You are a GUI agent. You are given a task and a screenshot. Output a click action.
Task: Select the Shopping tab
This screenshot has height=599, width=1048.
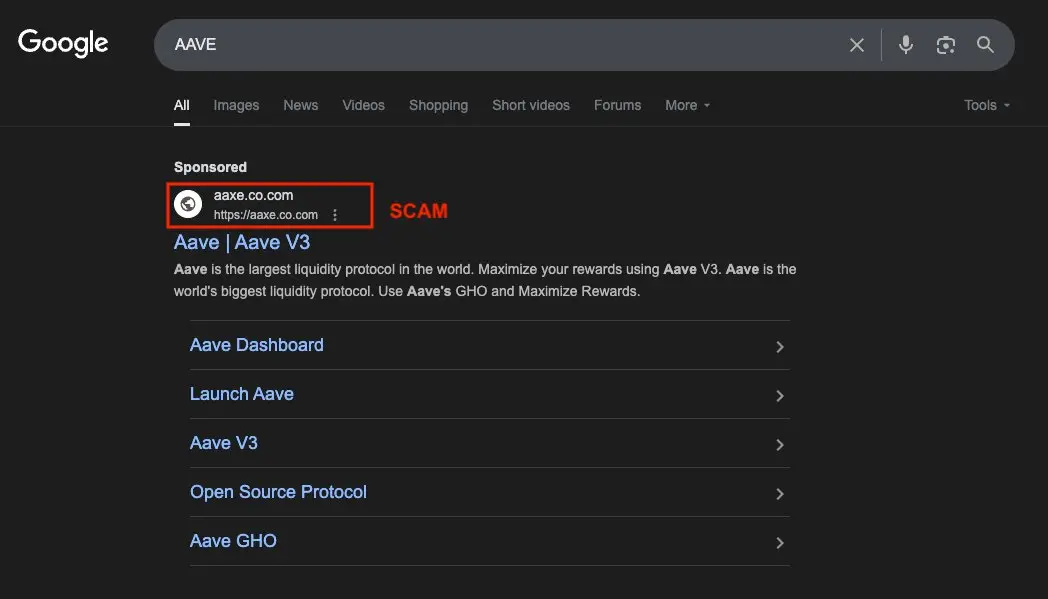(438, 105)
